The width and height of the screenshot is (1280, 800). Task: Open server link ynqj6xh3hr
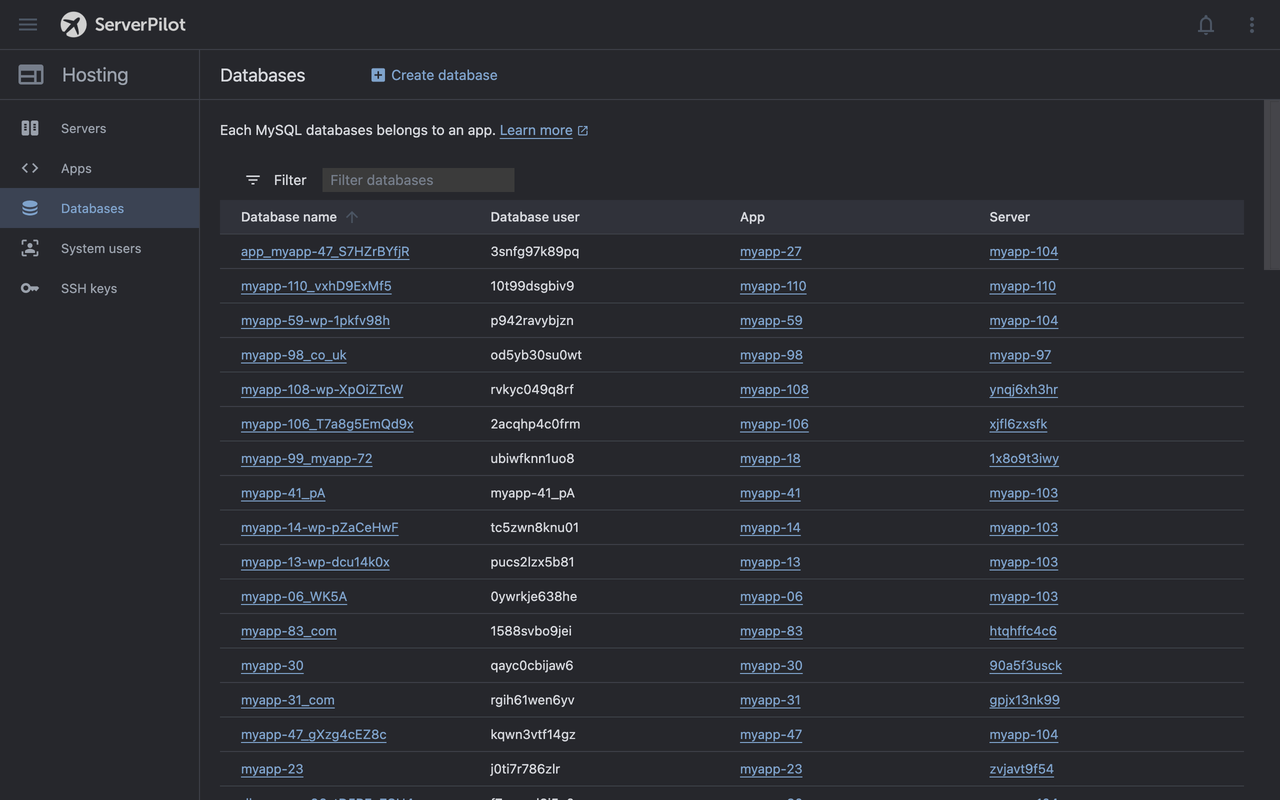(1024, 390)
